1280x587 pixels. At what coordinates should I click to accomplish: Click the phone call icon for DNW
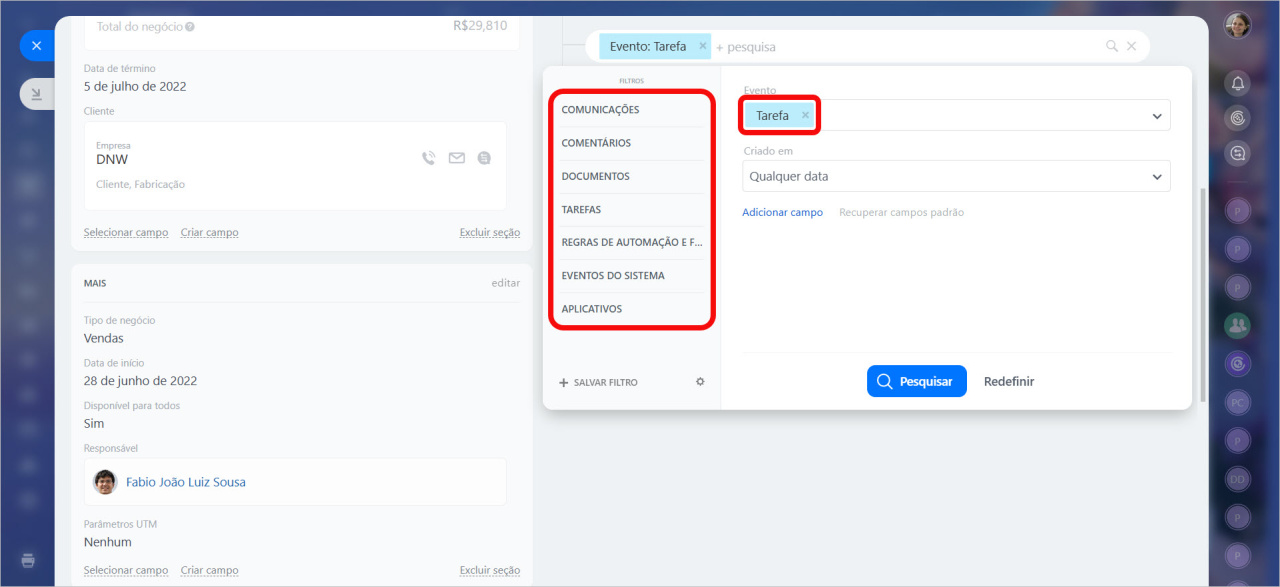tap(429, 158)
